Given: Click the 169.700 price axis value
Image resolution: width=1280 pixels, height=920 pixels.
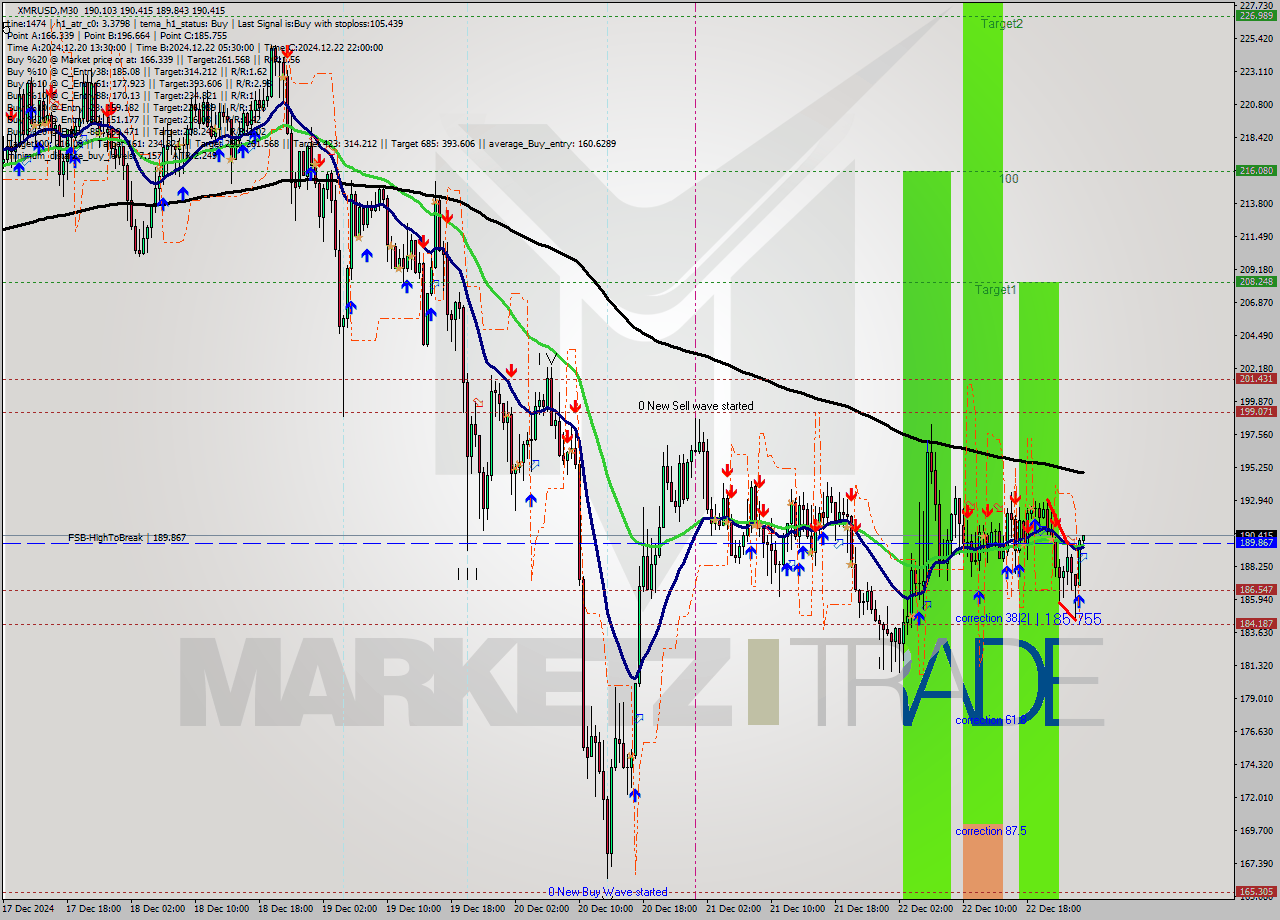Looking at the screenshot, I should 1256,831.
